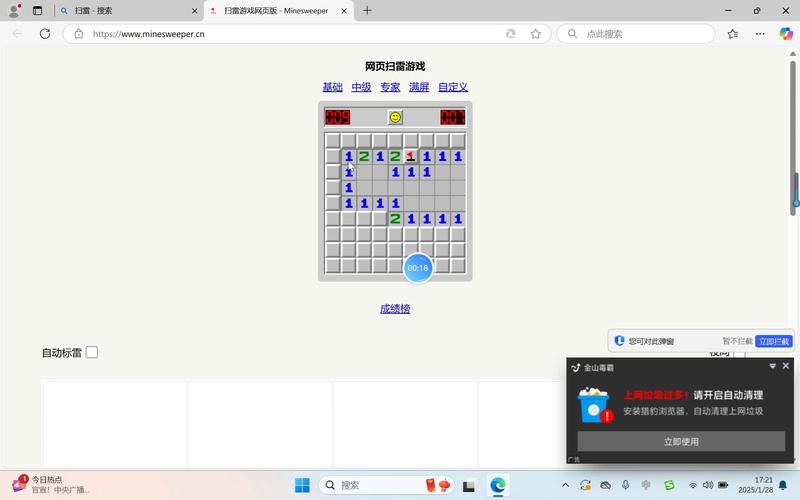Viewport: 800px width, 500px height.
Task: Open Task View on the taskbar
Action: click(468, 485)
